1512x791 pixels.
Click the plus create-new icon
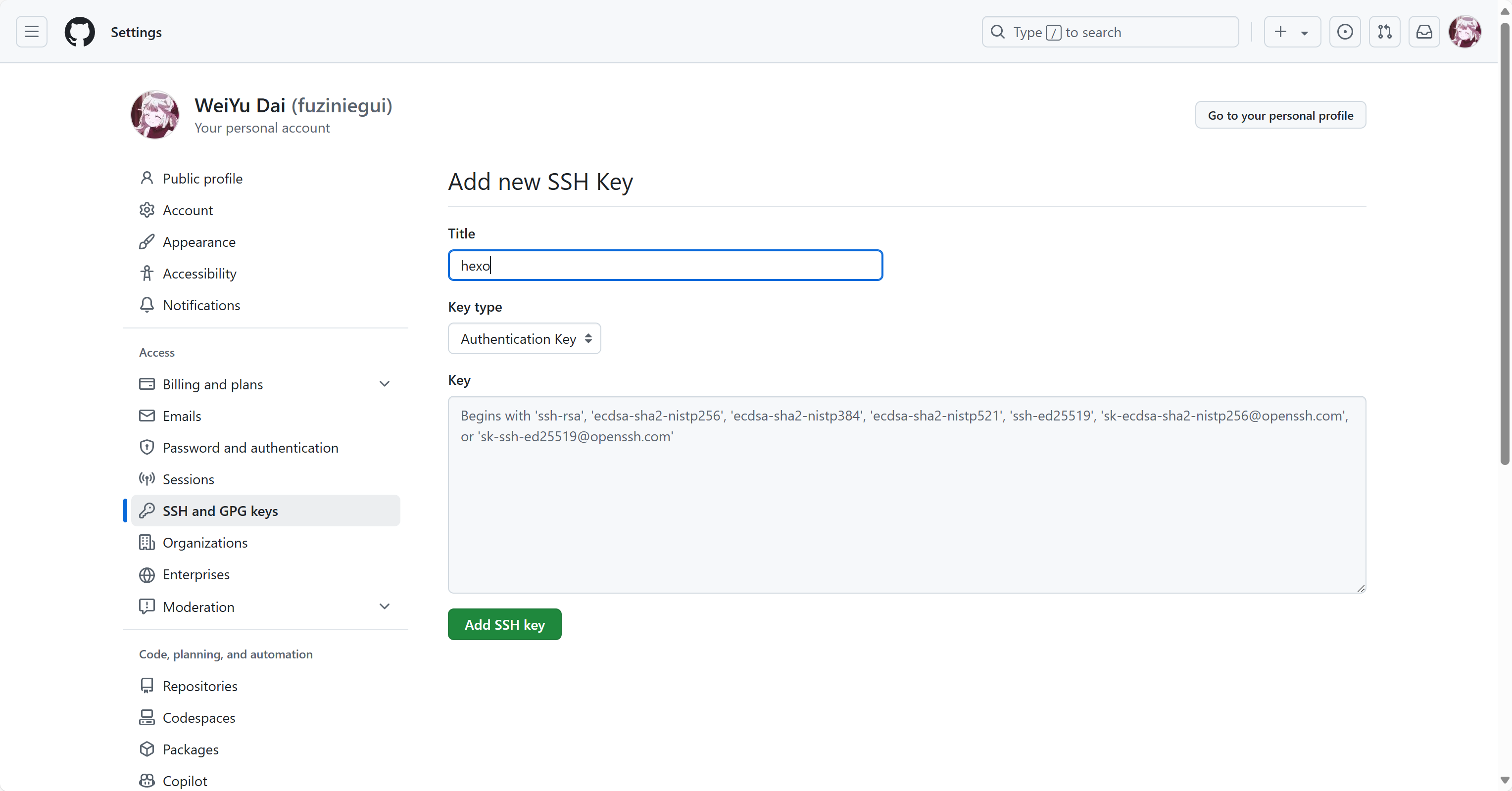(1281, 32)
